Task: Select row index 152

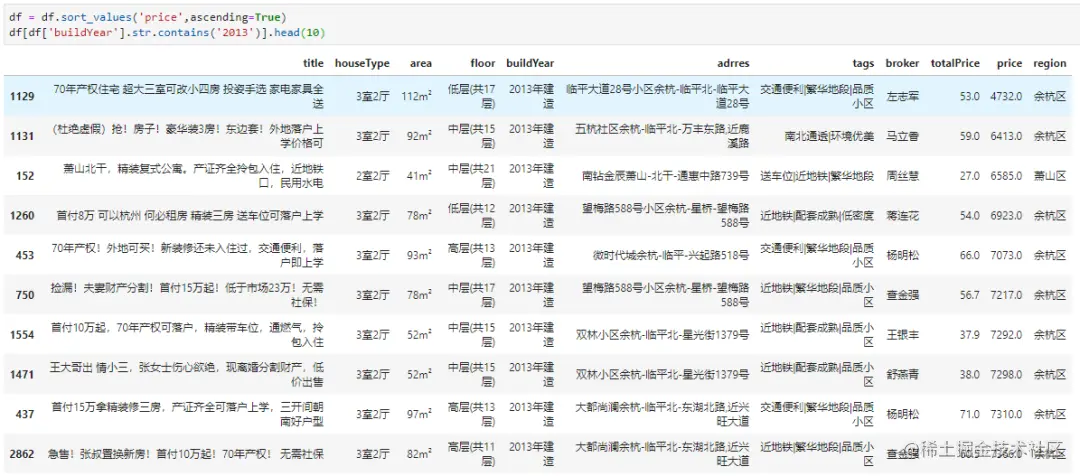Action: (25, 176)
